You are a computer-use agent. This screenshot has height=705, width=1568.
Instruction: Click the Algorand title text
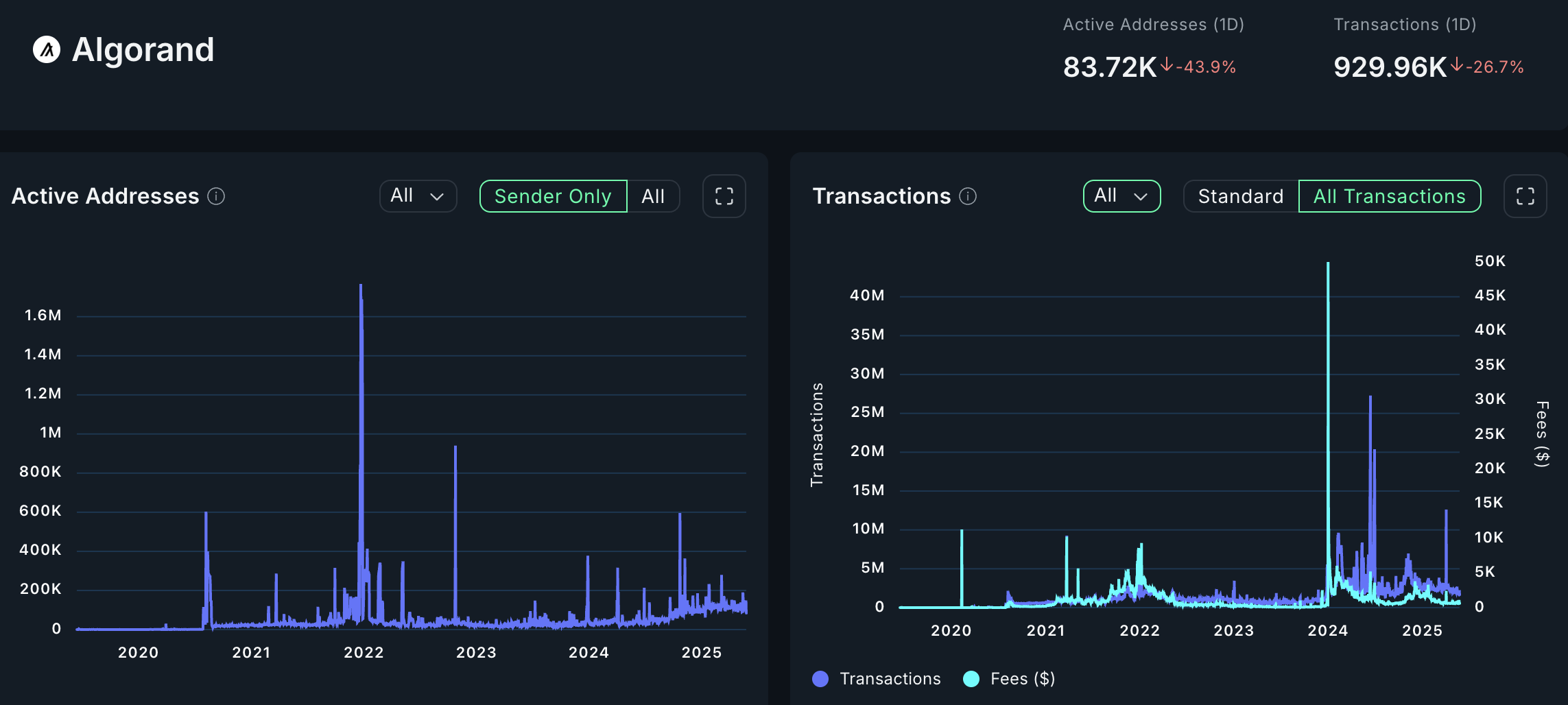(143, 49)
